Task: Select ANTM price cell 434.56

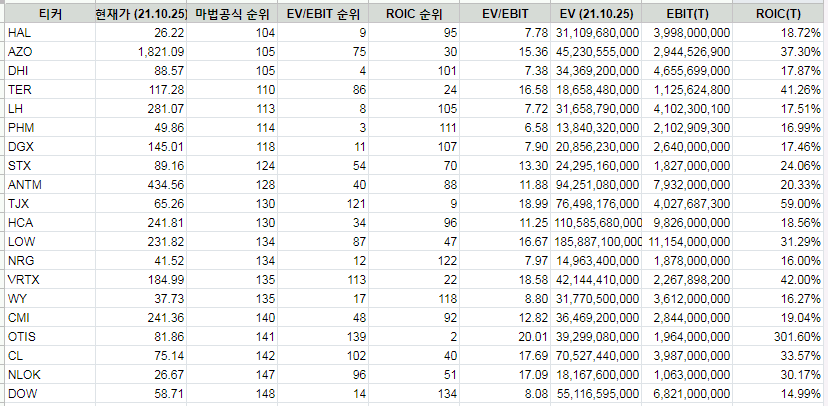Action: click(x=141, y=185)
